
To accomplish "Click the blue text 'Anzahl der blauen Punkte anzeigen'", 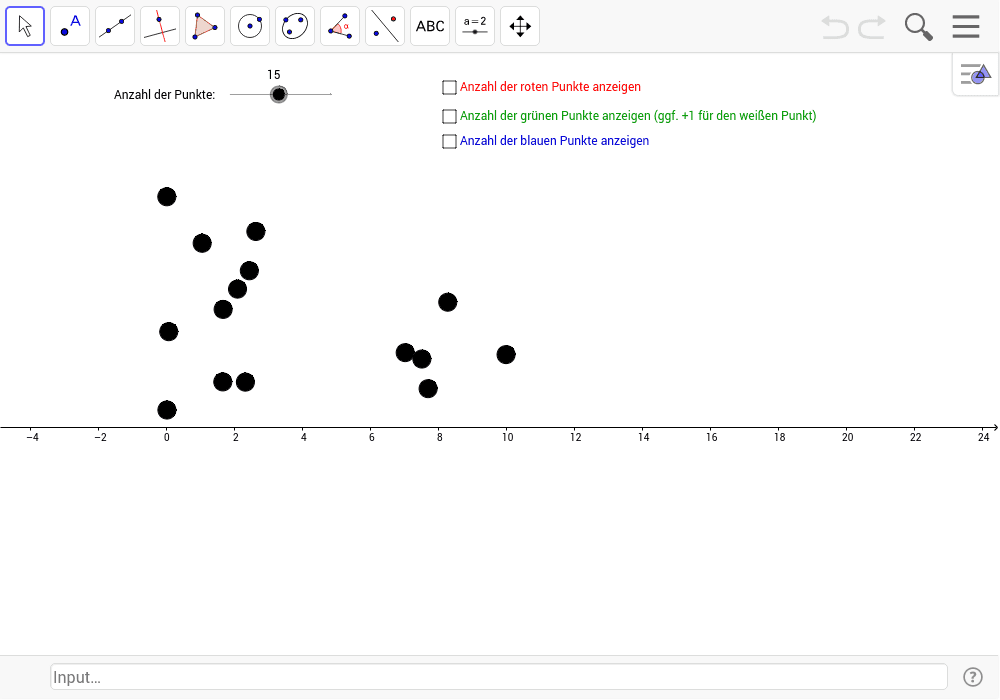I will [x=554, y=141].
